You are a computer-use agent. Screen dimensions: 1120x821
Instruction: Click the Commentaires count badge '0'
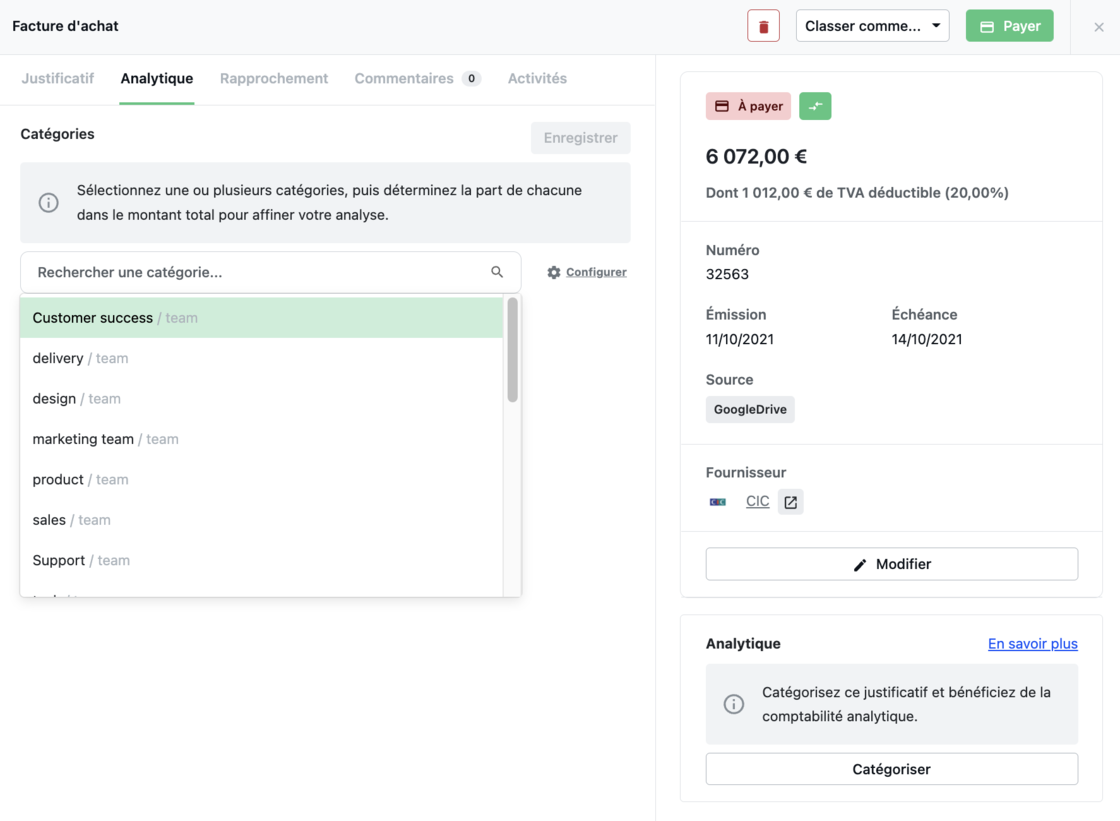tap(471, 79)
